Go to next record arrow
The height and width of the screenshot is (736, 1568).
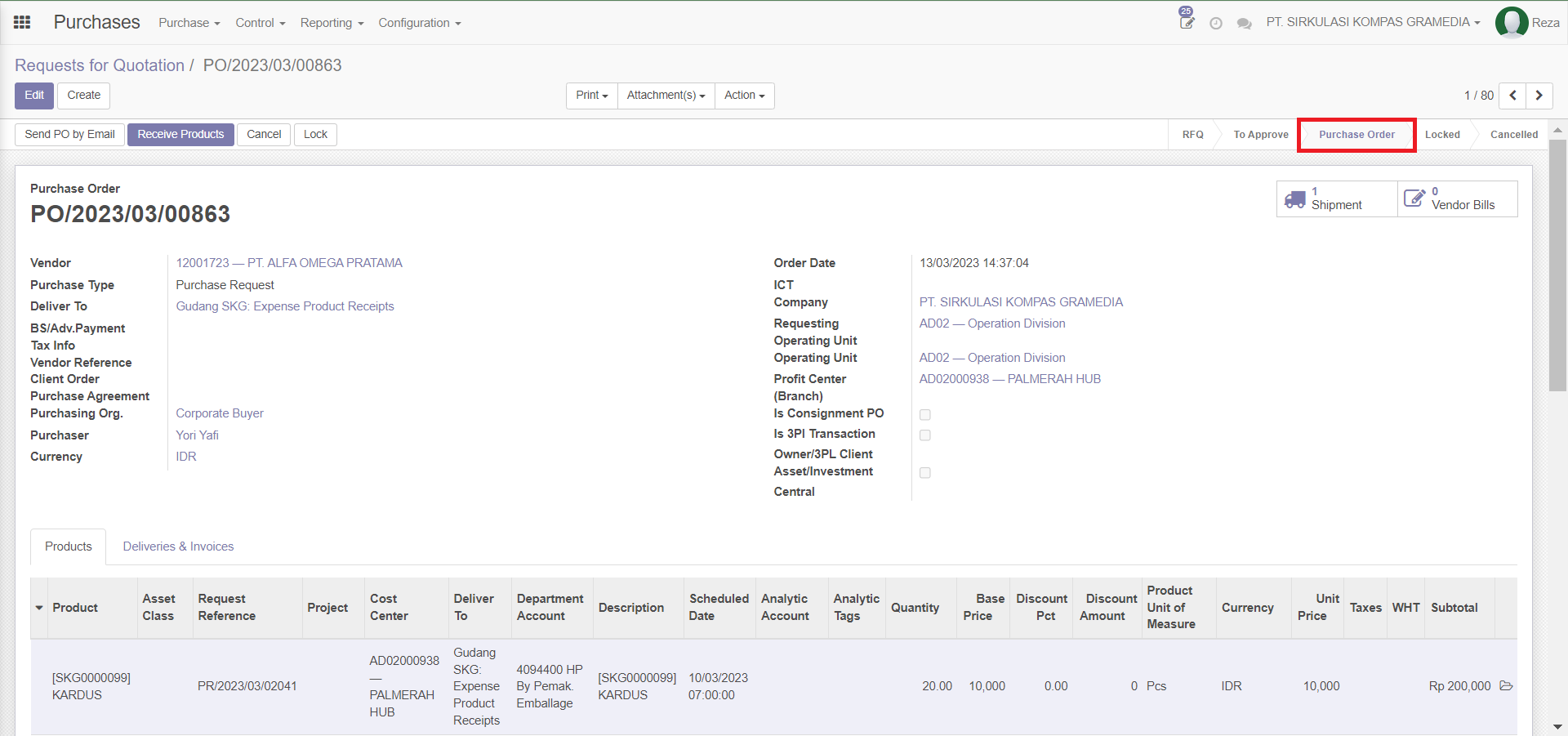(x=1539, y=96)
